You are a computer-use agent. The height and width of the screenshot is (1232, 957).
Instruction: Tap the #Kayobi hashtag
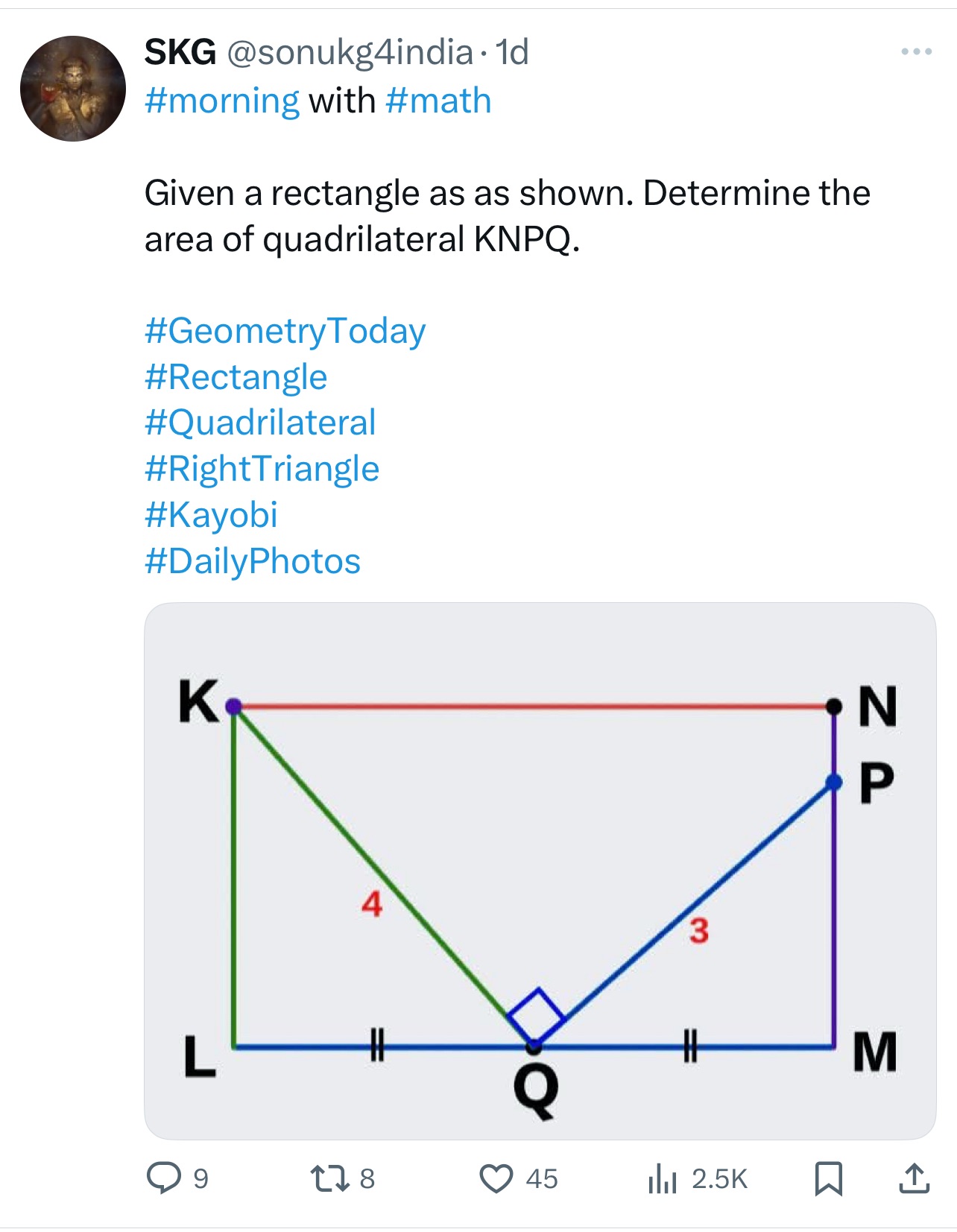[211, 515]
